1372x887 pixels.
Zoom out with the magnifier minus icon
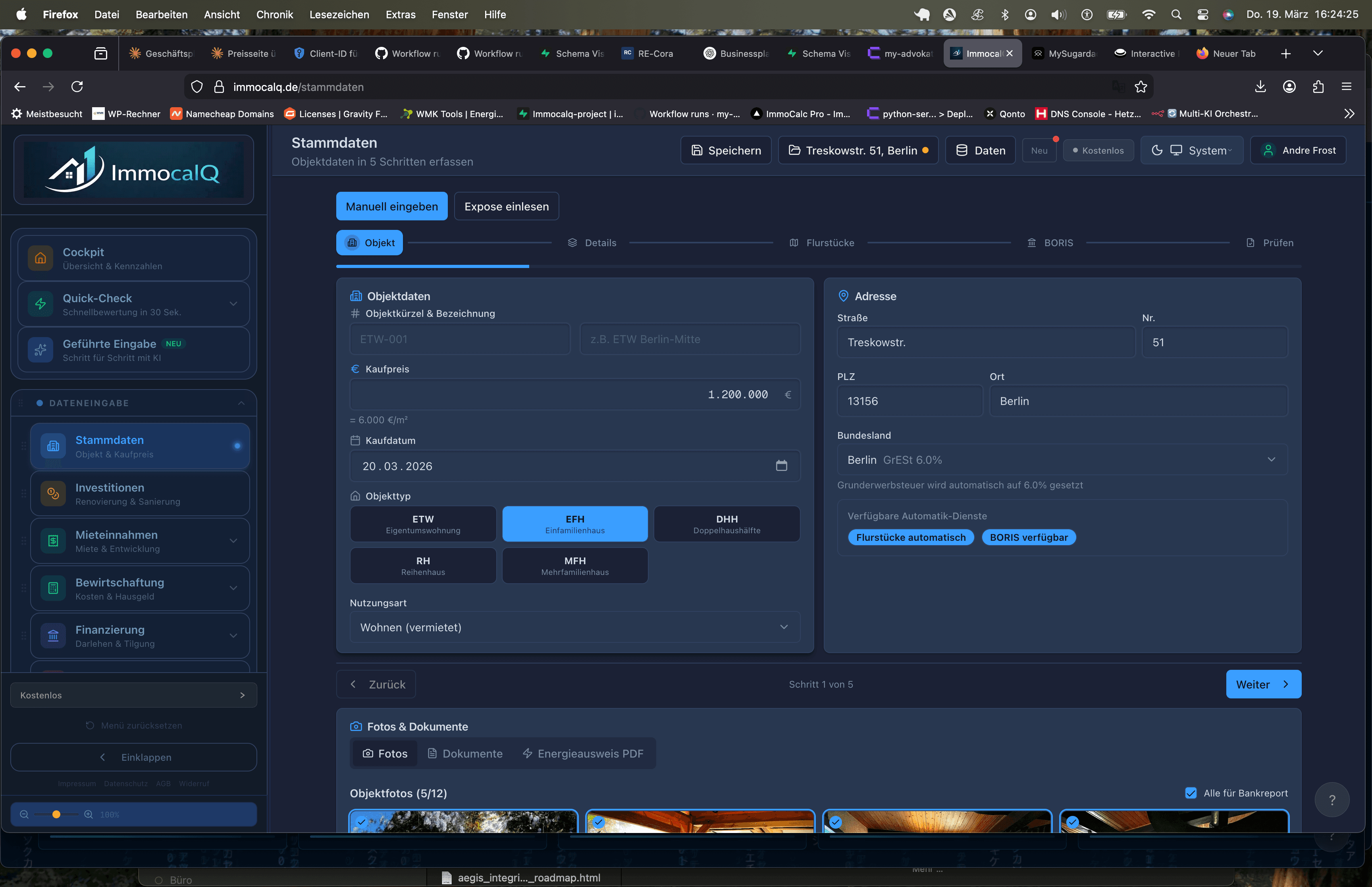24,814
